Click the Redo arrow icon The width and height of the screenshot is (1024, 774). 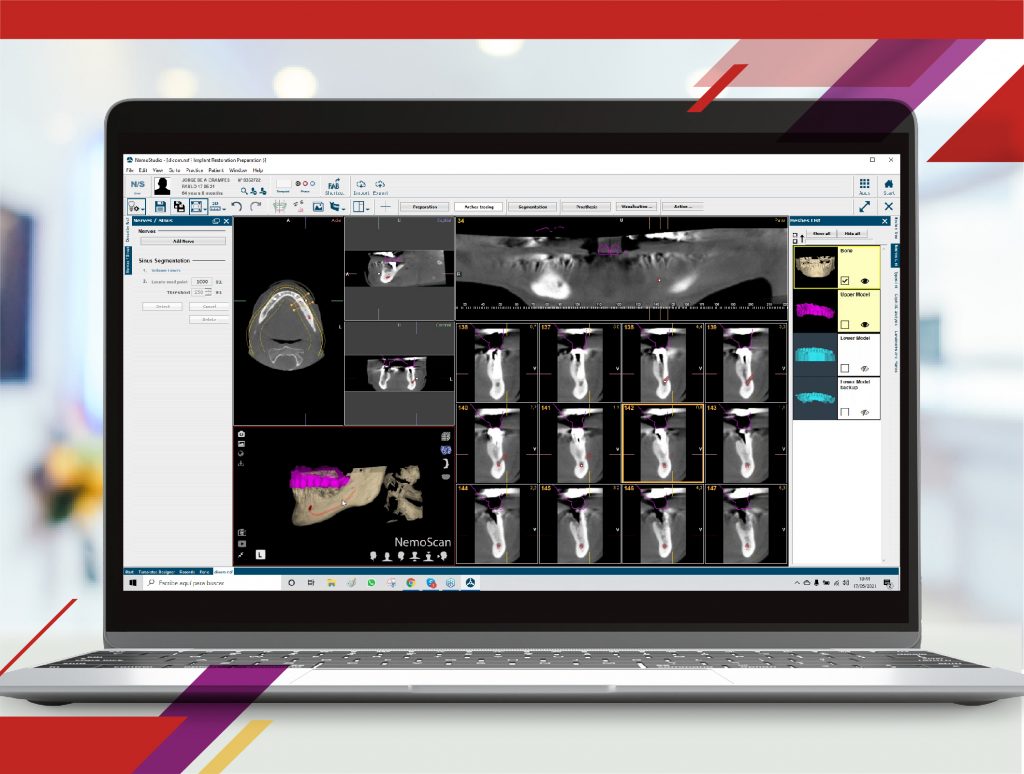[255, 207]
